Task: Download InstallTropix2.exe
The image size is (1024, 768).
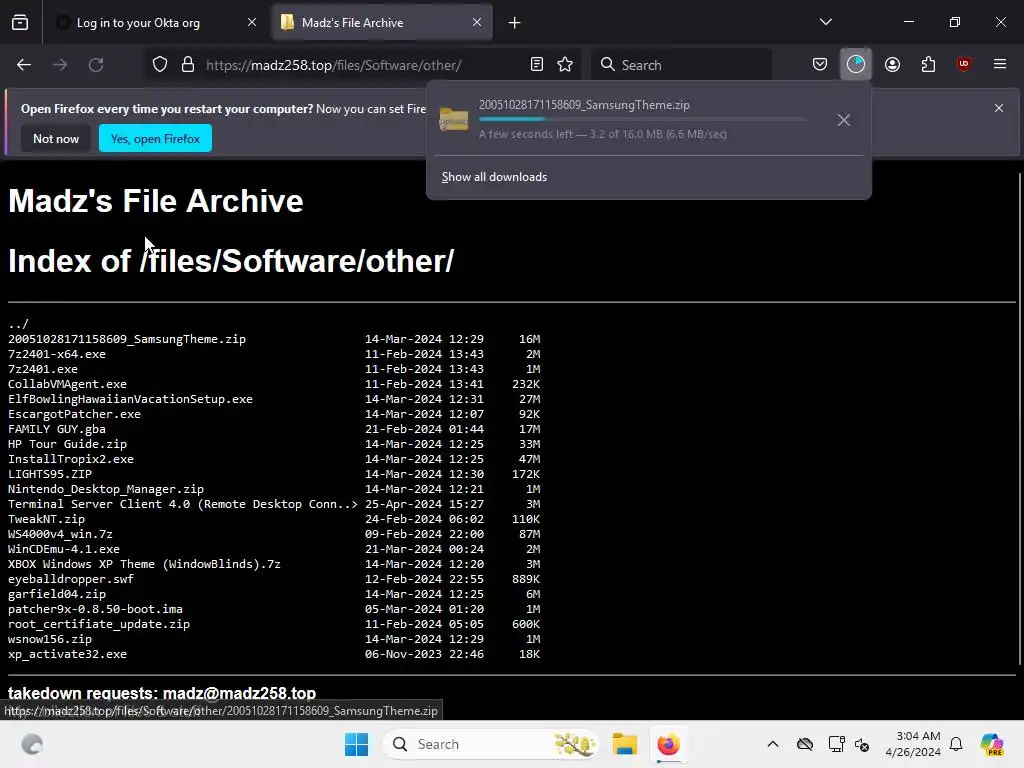Action: point(71,459)
